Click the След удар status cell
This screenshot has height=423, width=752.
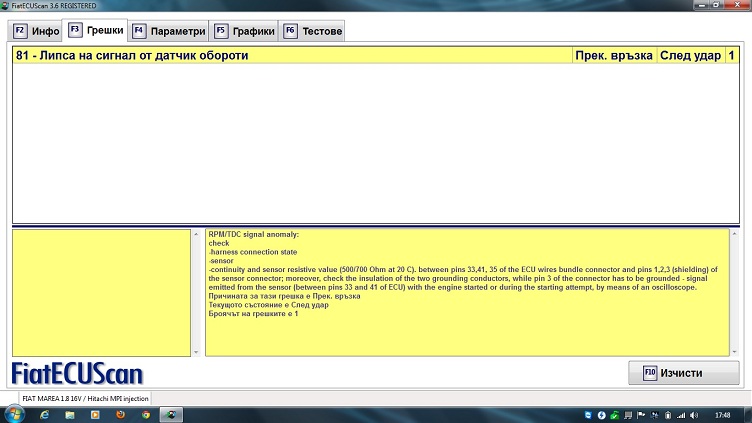pyautogui.click(x=690, y=56)
